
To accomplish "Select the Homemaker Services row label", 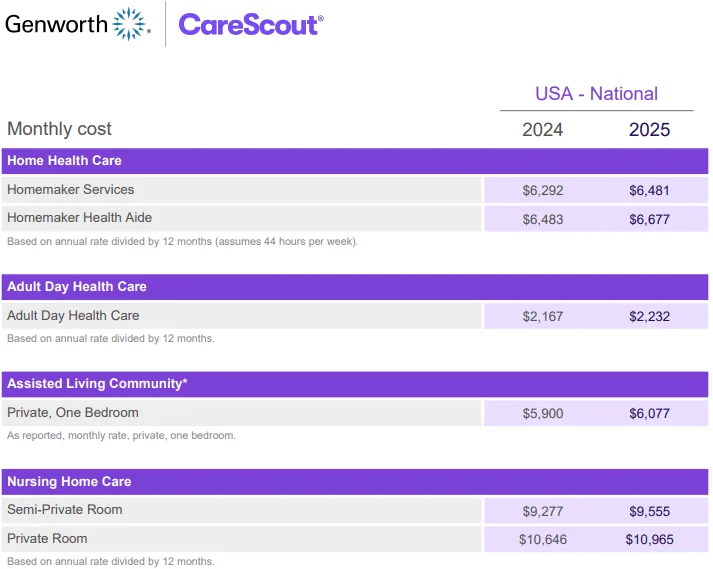I will click(x=70, y=190).
